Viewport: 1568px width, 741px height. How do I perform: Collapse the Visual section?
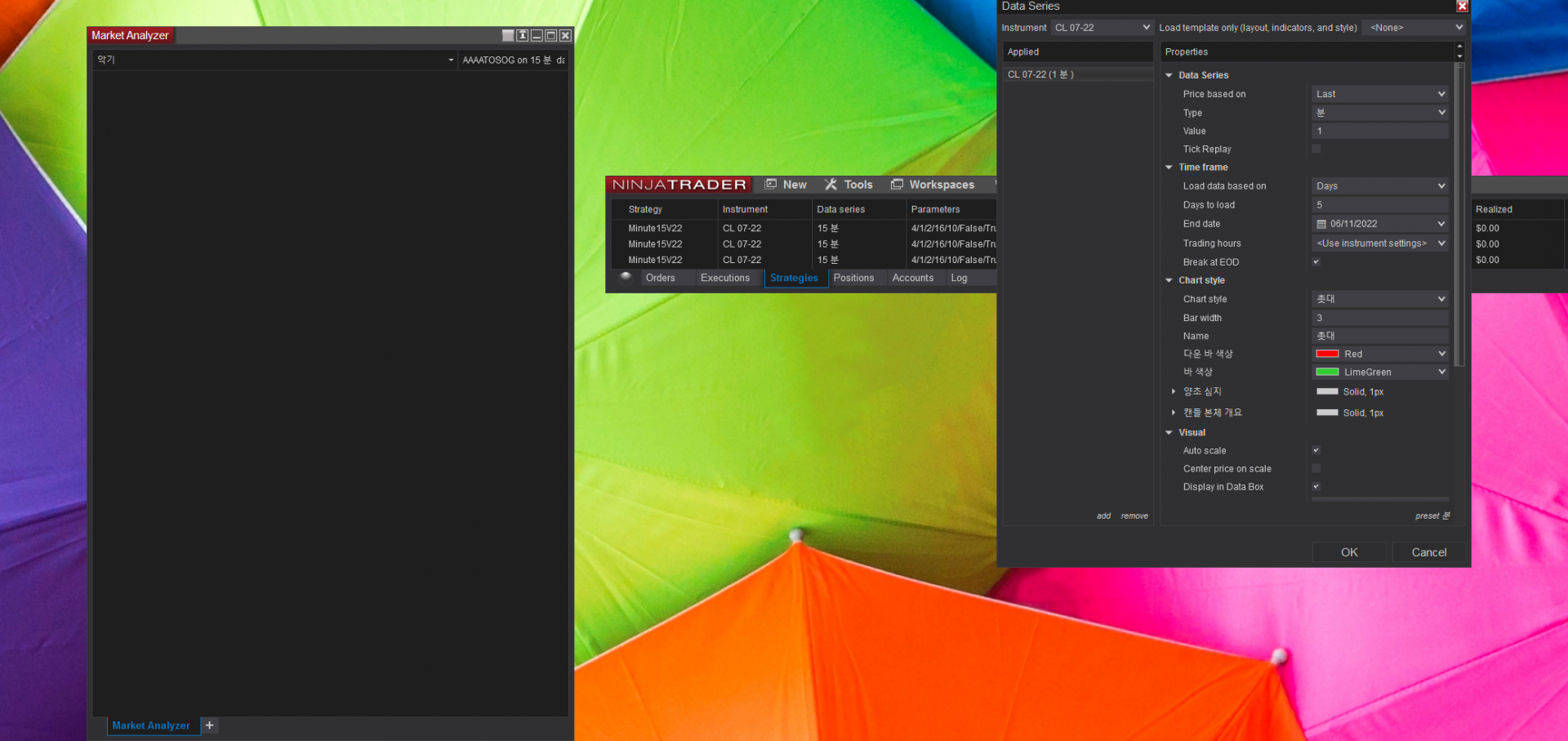1169,433
